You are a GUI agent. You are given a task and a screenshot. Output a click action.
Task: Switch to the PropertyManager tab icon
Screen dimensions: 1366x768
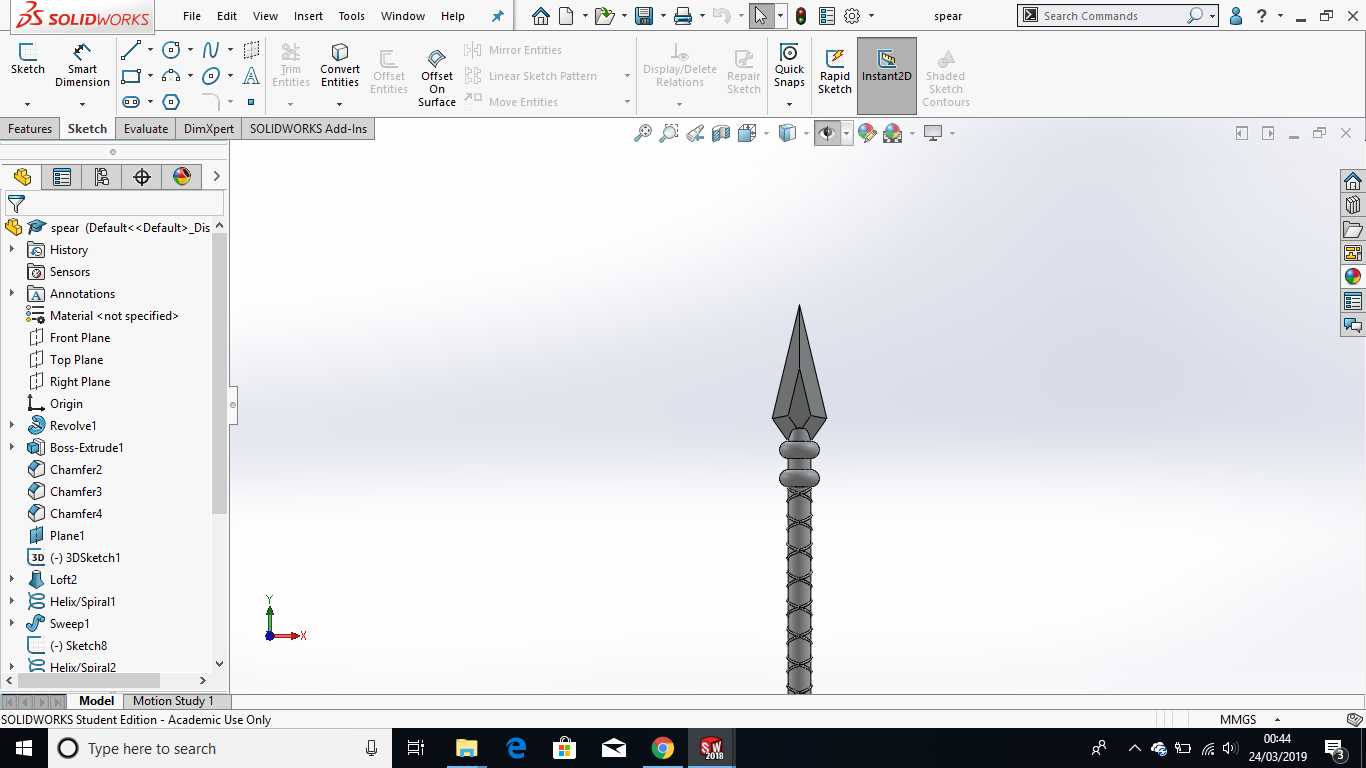tap(62, 177)
